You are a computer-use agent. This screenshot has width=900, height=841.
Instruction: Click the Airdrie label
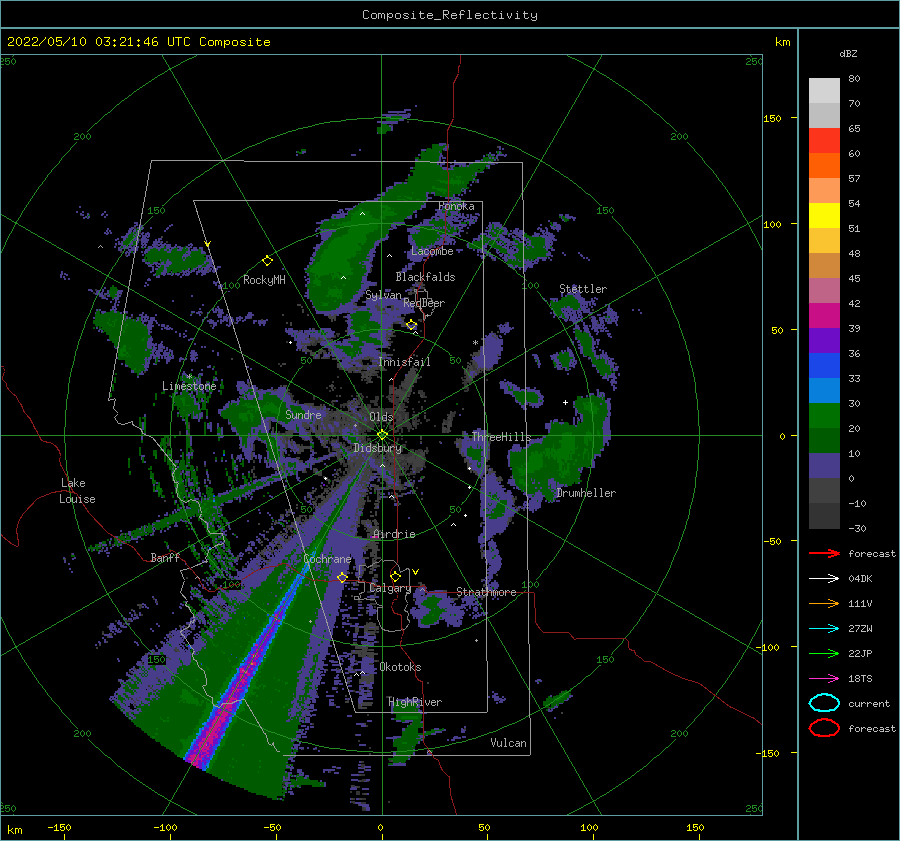coord(394,534)
